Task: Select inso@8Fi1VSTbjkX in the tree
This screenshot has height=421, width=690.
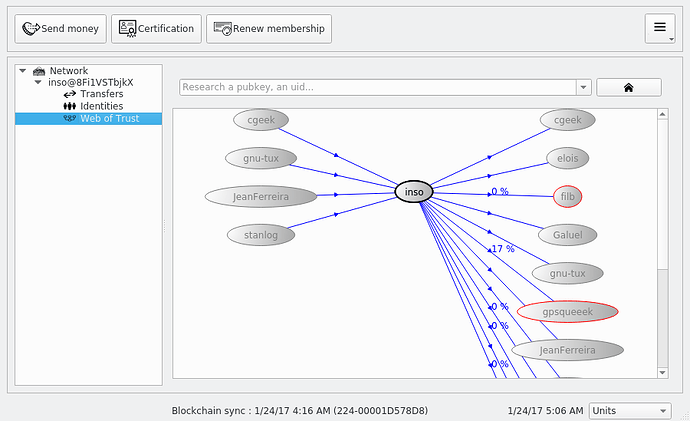Action: tap(91, 82)
